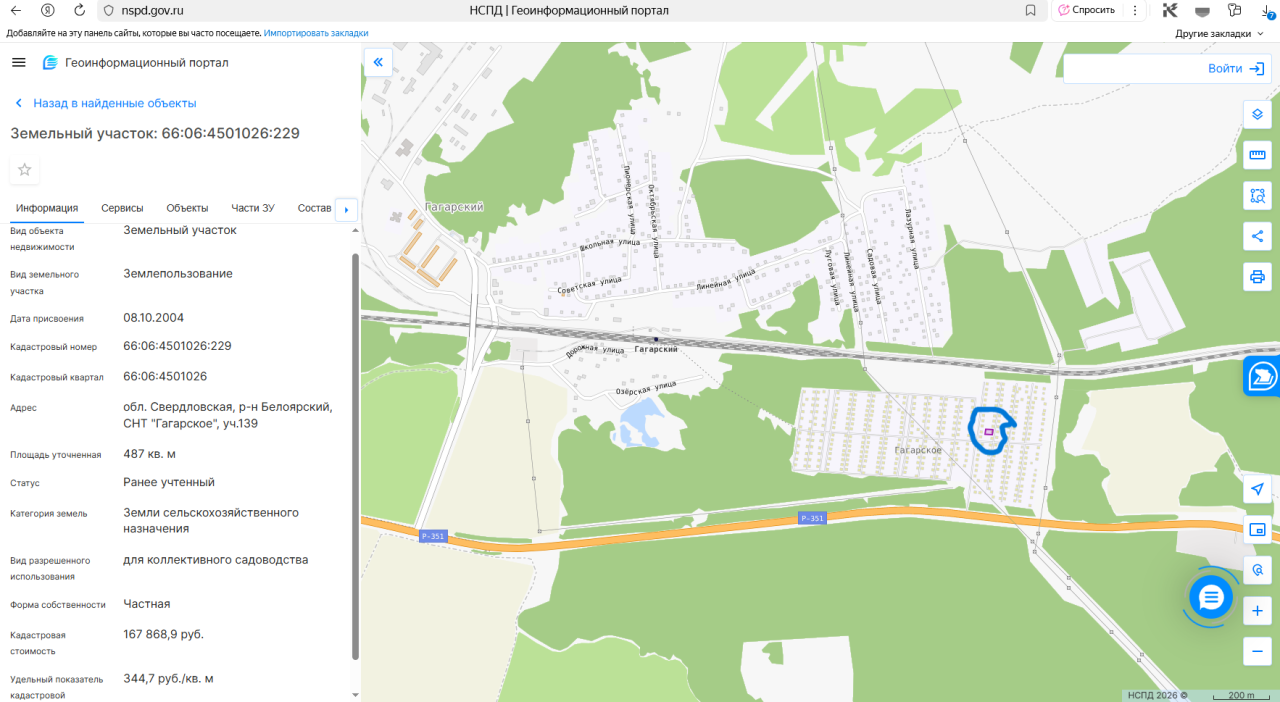Share the current map view
Screen dimensions: 1280x702
click(1258, 236)
